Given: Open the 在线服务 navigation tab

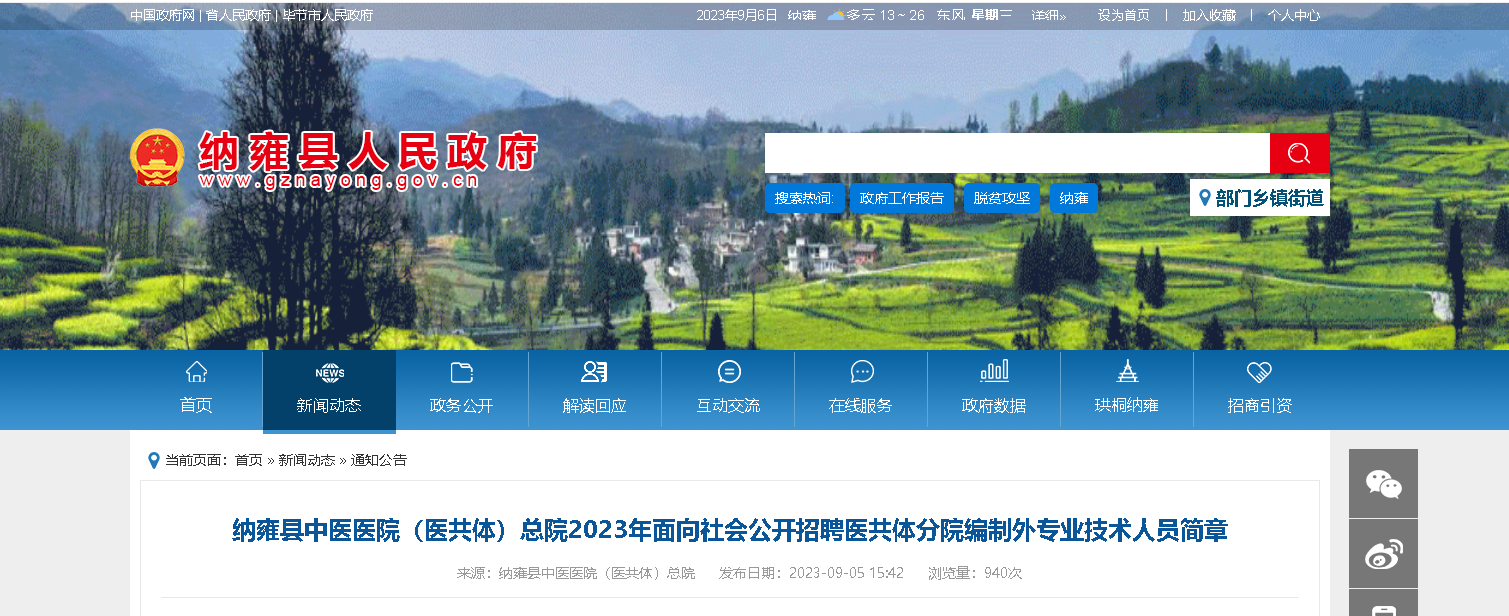Looking at the screenshot, I should coord(861,390).
